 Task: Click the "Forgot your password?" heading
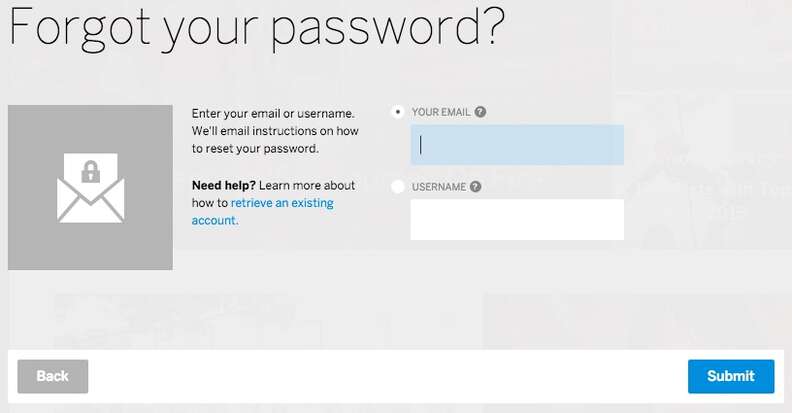pos(256,31)
